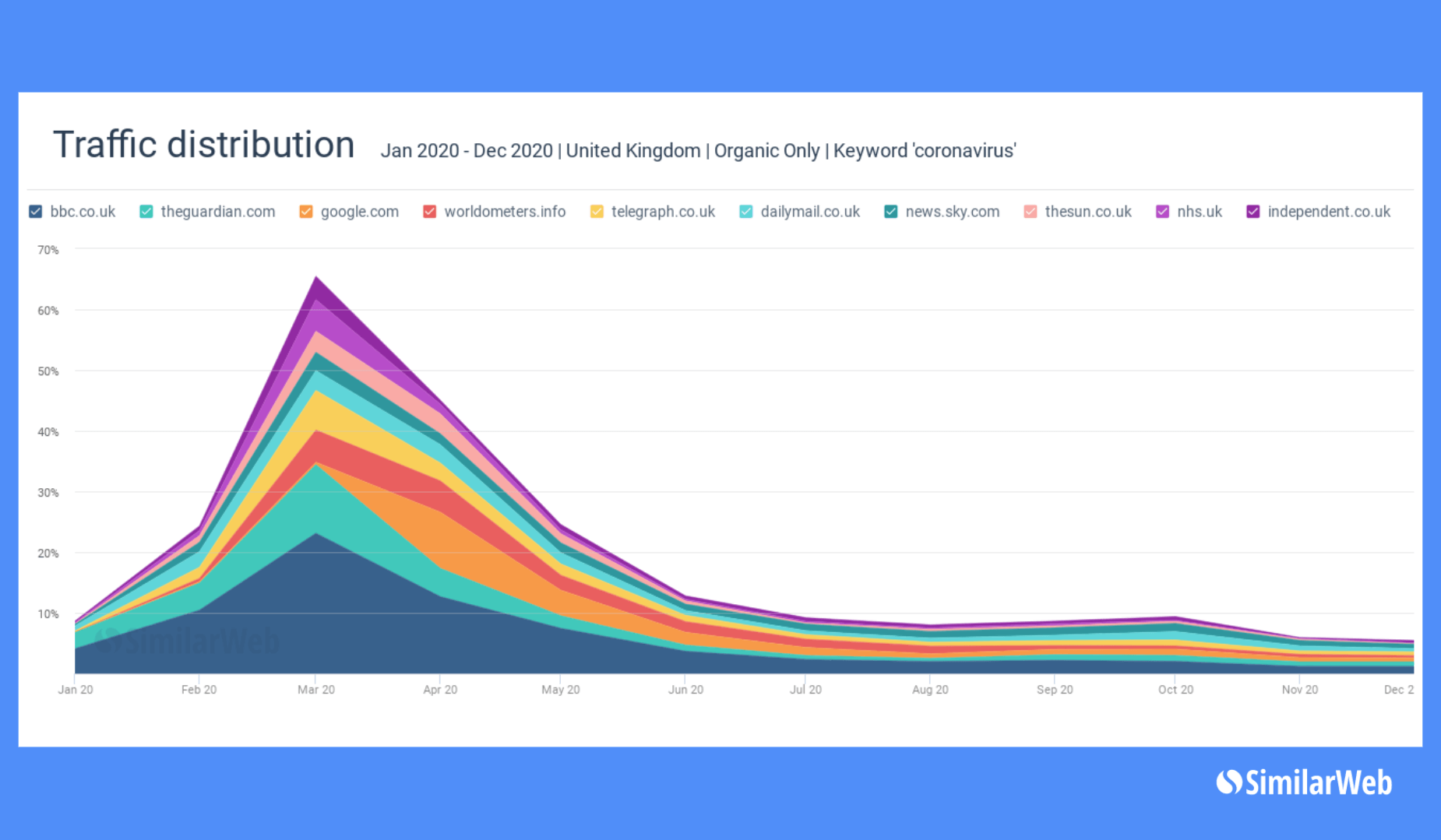Uncheck dailymail.co.uk legend checkbox
The width and height of the screenshot is (1441, 840).
(746, 212)
